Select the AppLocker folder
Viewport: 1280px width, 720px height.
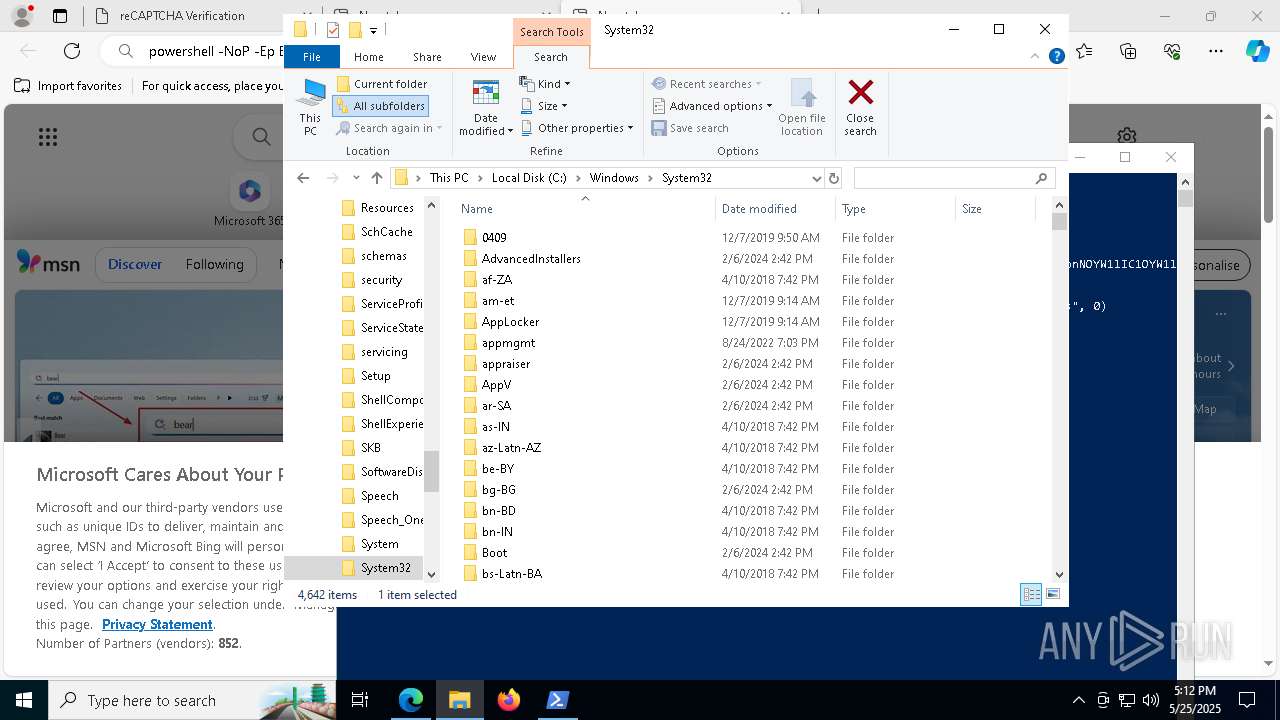tap(510, 322)
